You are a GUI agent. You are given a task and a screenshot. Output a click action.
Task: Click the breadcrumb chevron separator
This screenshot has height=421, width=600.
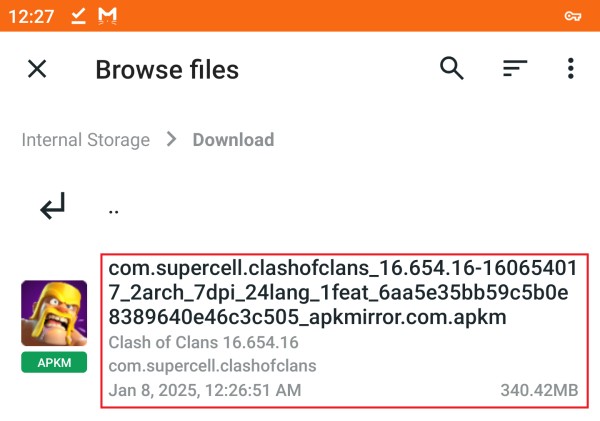(x=171, y=139)
